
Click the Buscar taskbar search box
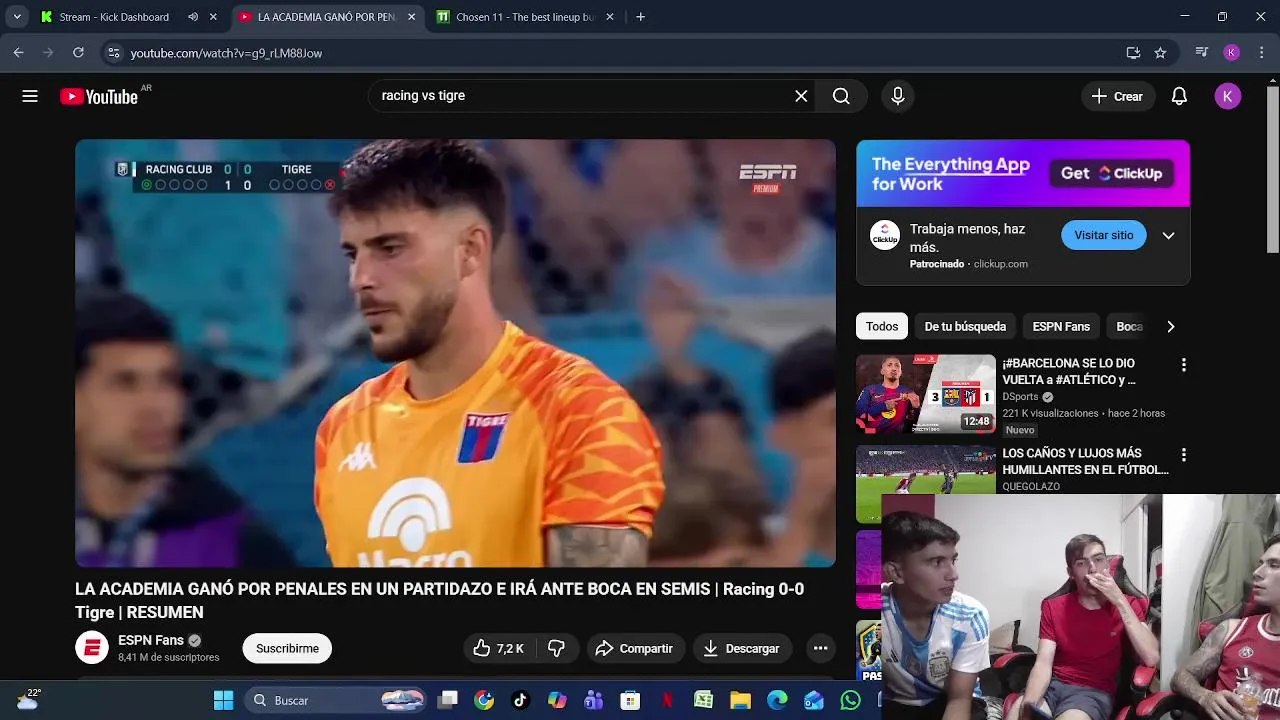pos(337,700)
